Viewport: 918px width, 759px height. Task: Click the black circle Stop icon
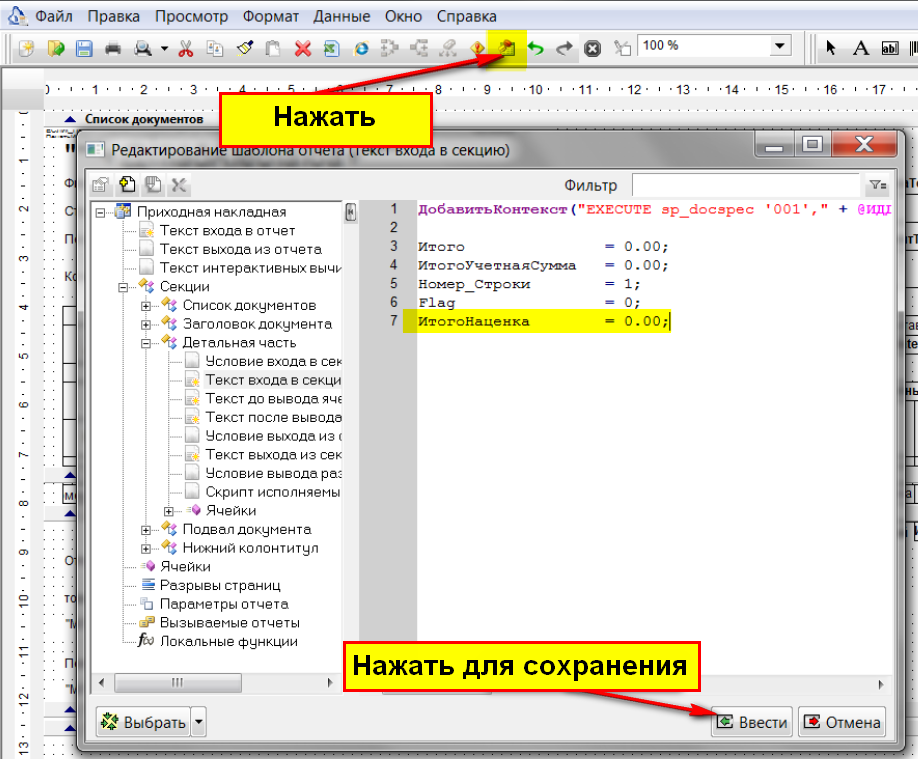coord(592,48)
